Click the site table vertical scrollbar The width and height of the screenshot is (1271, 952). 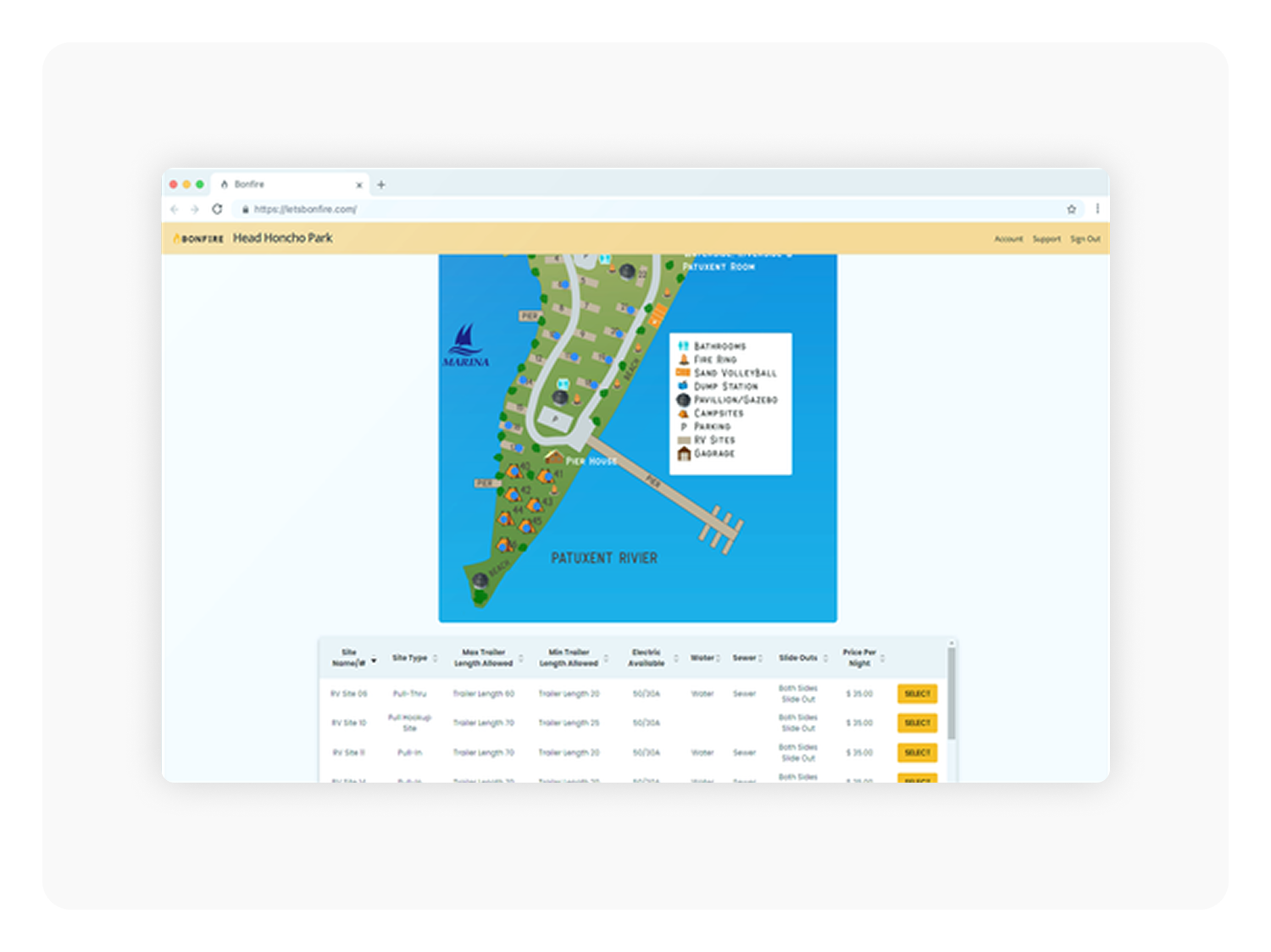coord(952,693)
